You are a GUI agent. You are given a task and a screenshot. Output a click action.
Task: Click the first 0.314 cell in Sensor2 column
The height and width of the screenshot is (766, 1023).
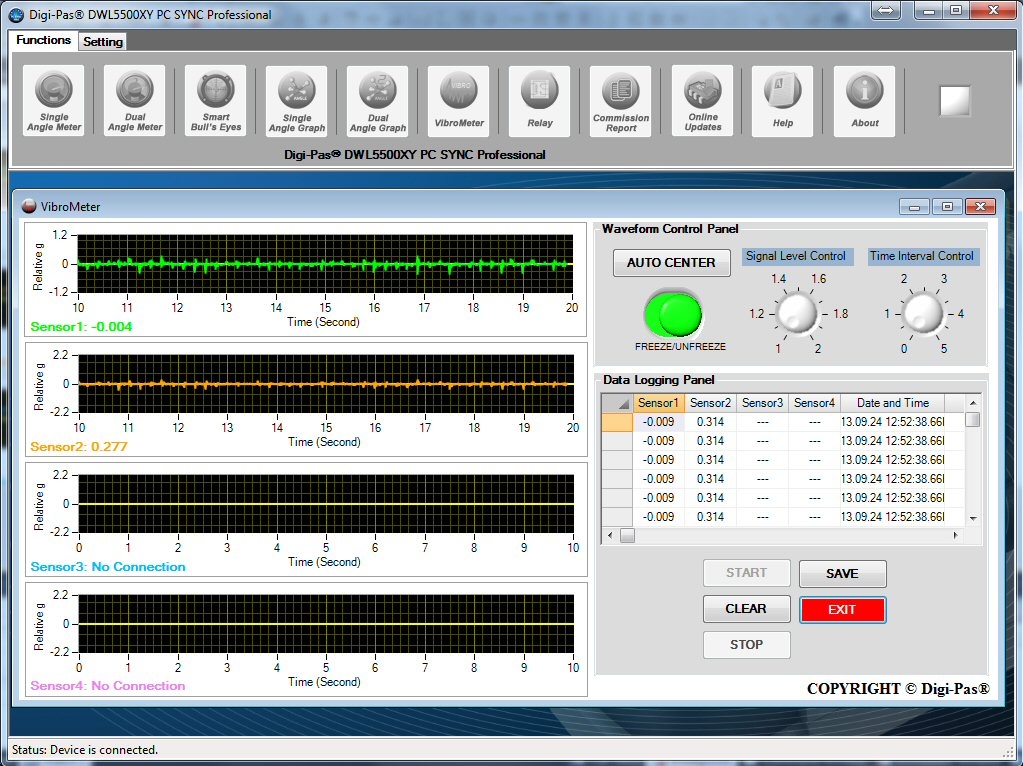(x=710, y=422)
